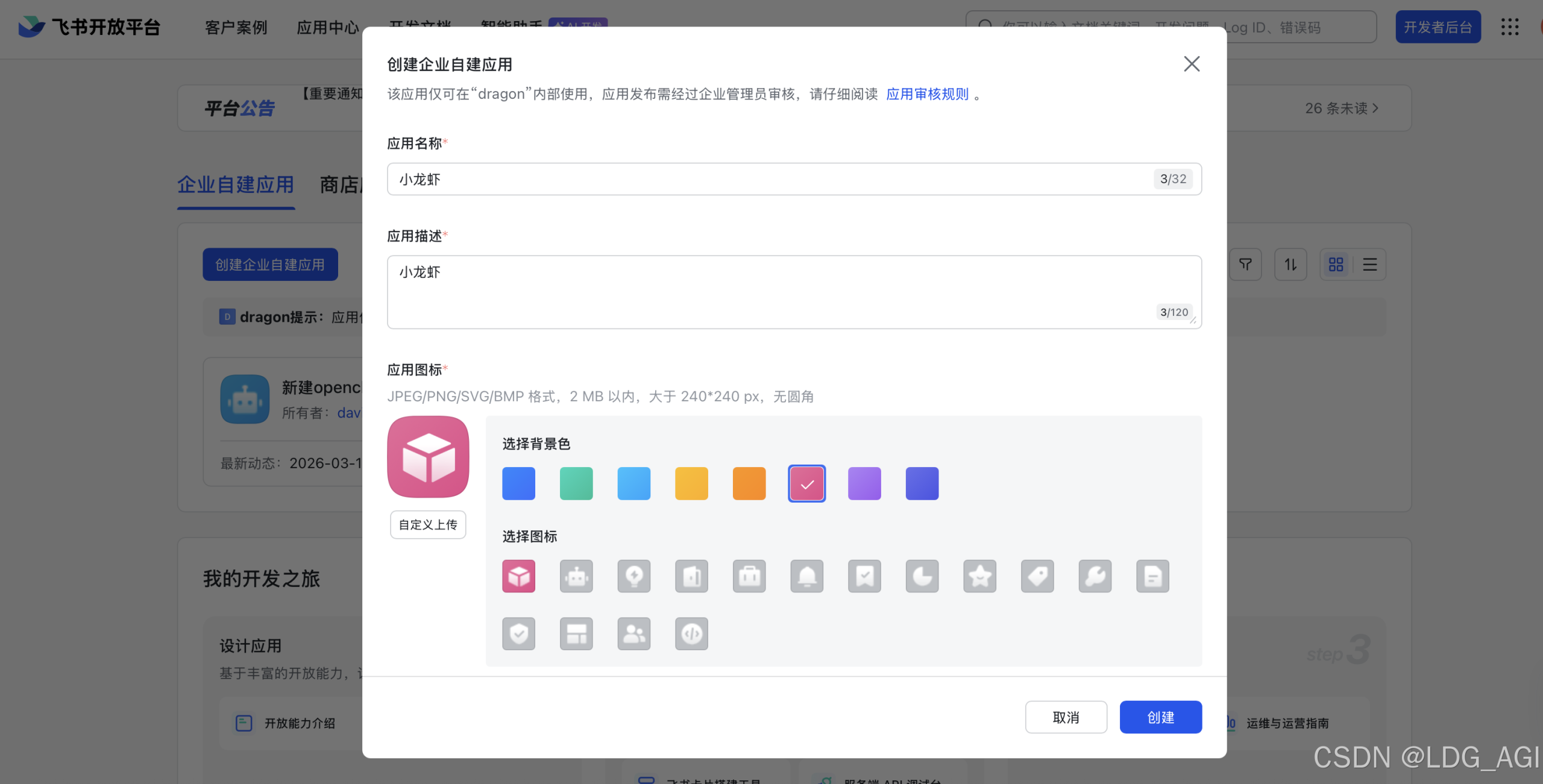Select the shield checkmark icon

pyautogui.click(x=518, y=633)
